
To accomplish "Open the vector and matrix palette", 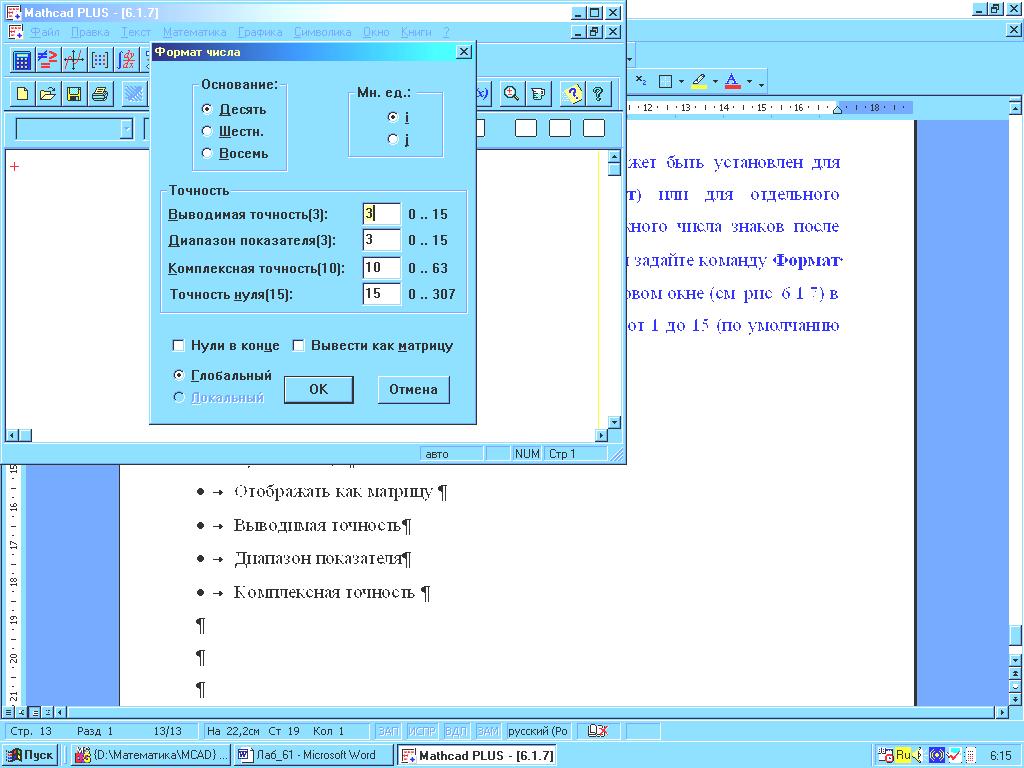I will [x=99, y=60].
